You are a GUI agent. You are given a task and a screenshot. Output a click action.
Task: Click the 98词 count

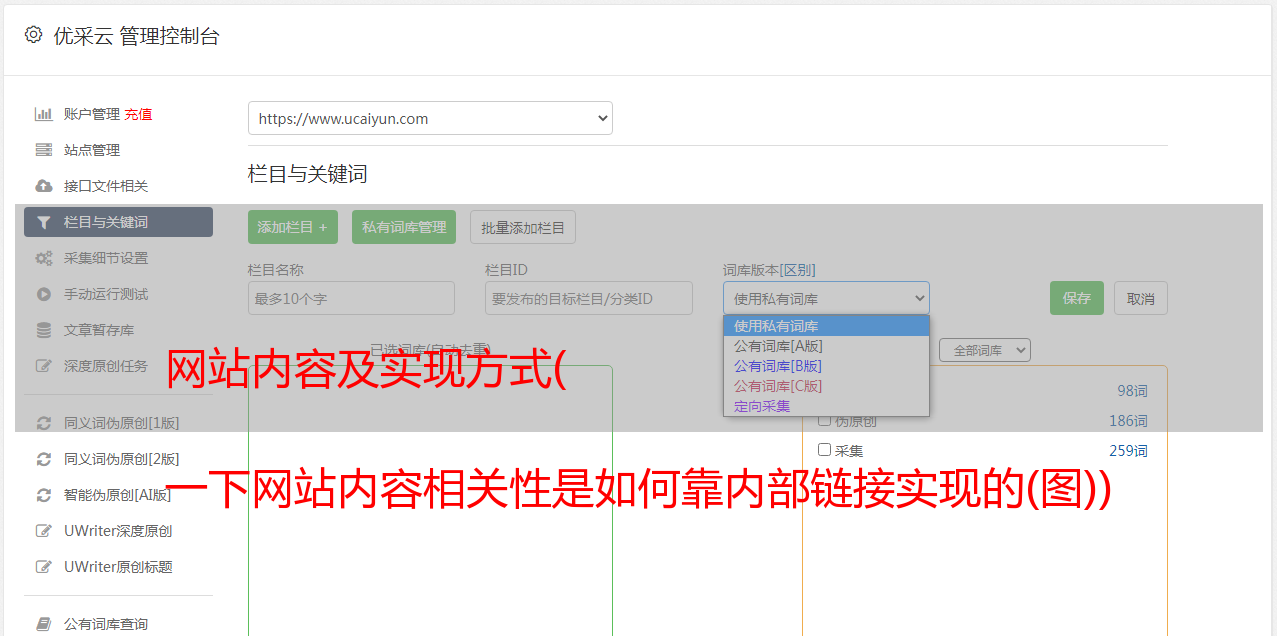click(x=1132, y=391)
